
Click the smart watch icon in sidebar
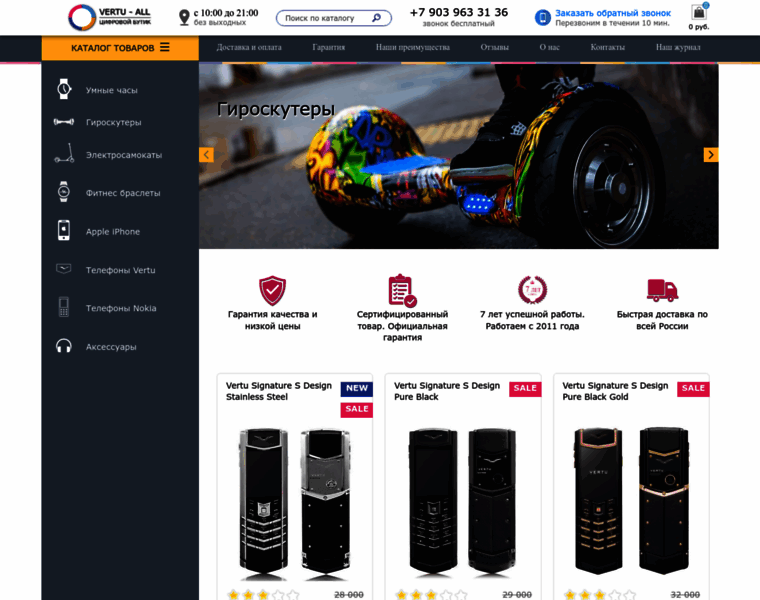pyautogui.click(x=64, y=89)
